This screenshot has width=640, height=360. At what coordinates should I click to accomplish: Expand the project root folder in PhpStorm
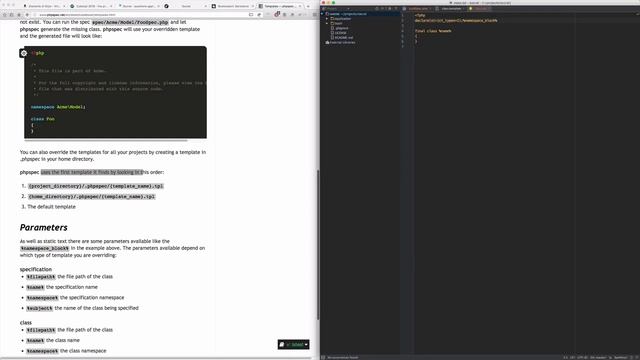(x=322, y=14)
